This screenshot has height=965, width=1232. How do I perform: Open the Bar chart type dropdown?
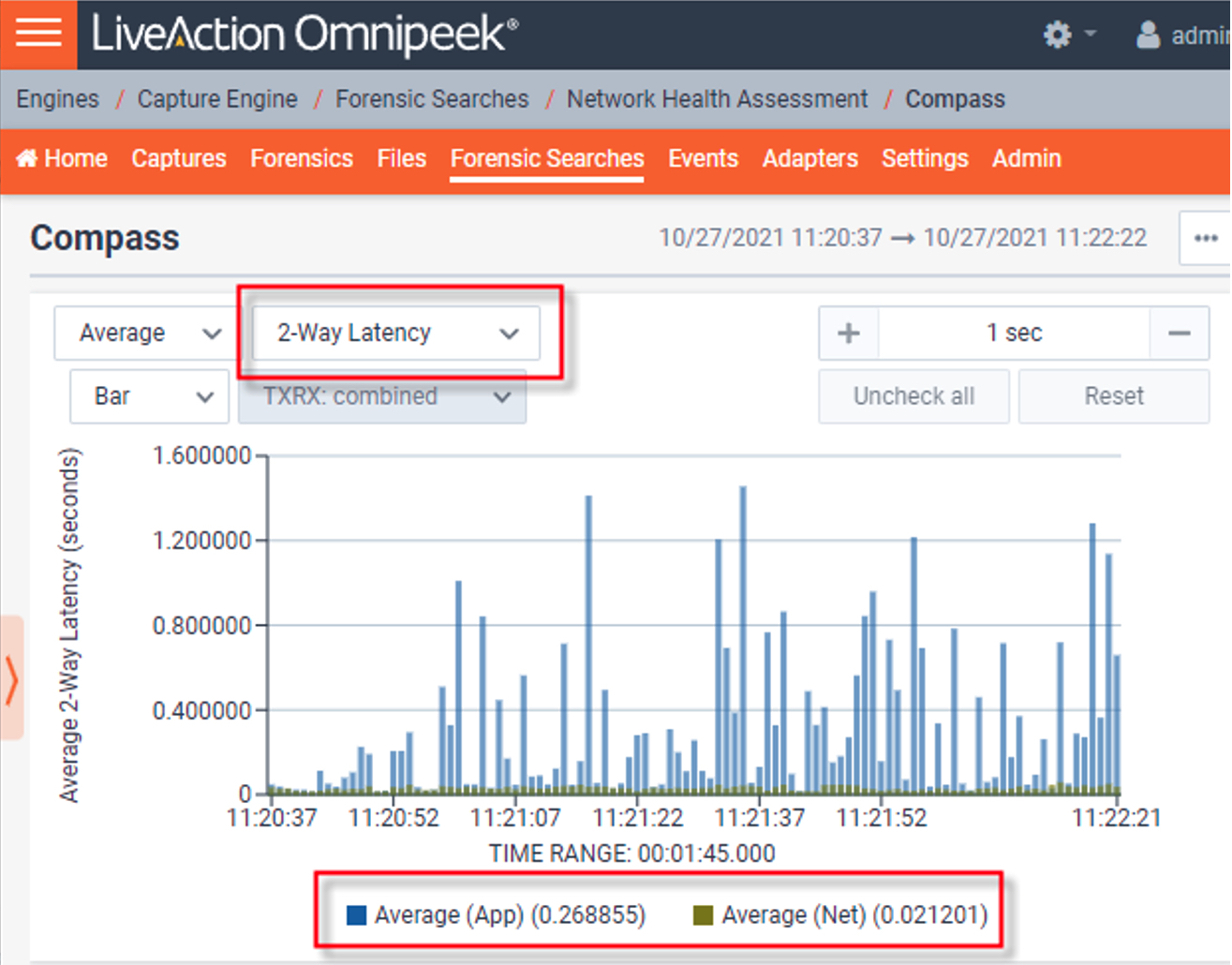click(x=150, y=396)
